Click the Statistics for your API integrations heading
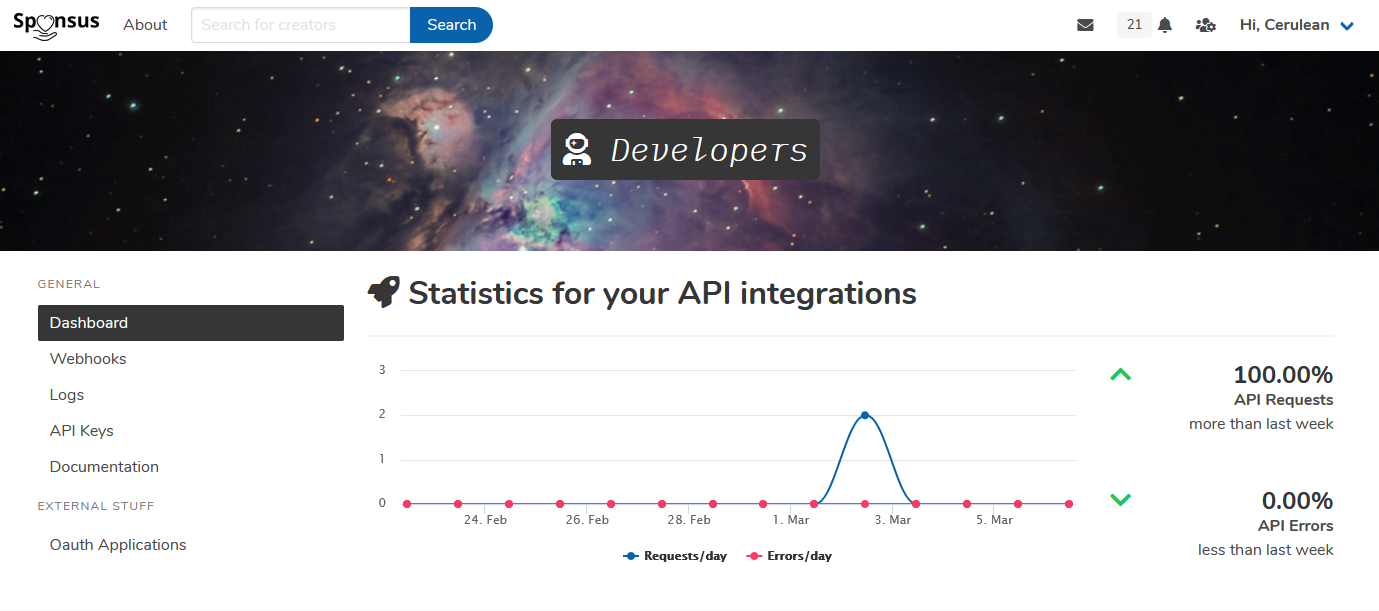 pyautogui.click(x=662, y=293)
